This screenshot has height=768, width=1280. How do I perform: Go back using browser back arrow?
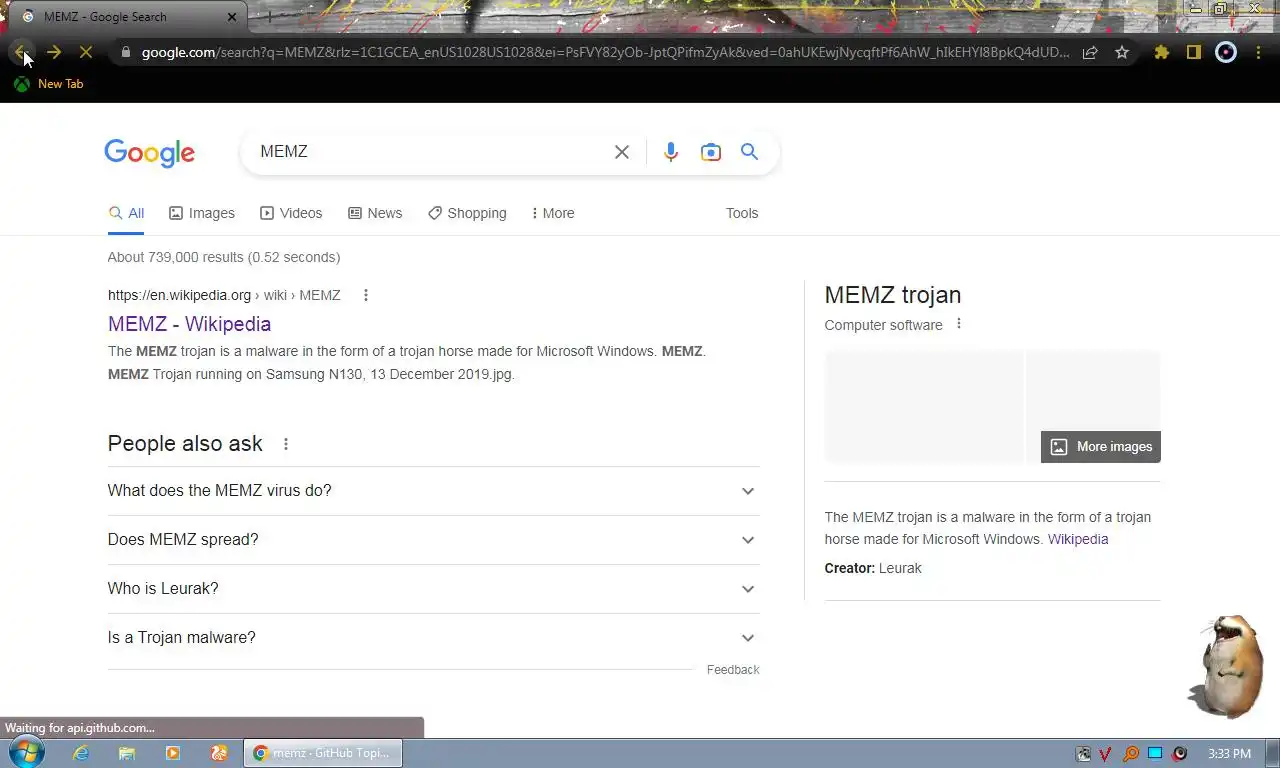21,52
